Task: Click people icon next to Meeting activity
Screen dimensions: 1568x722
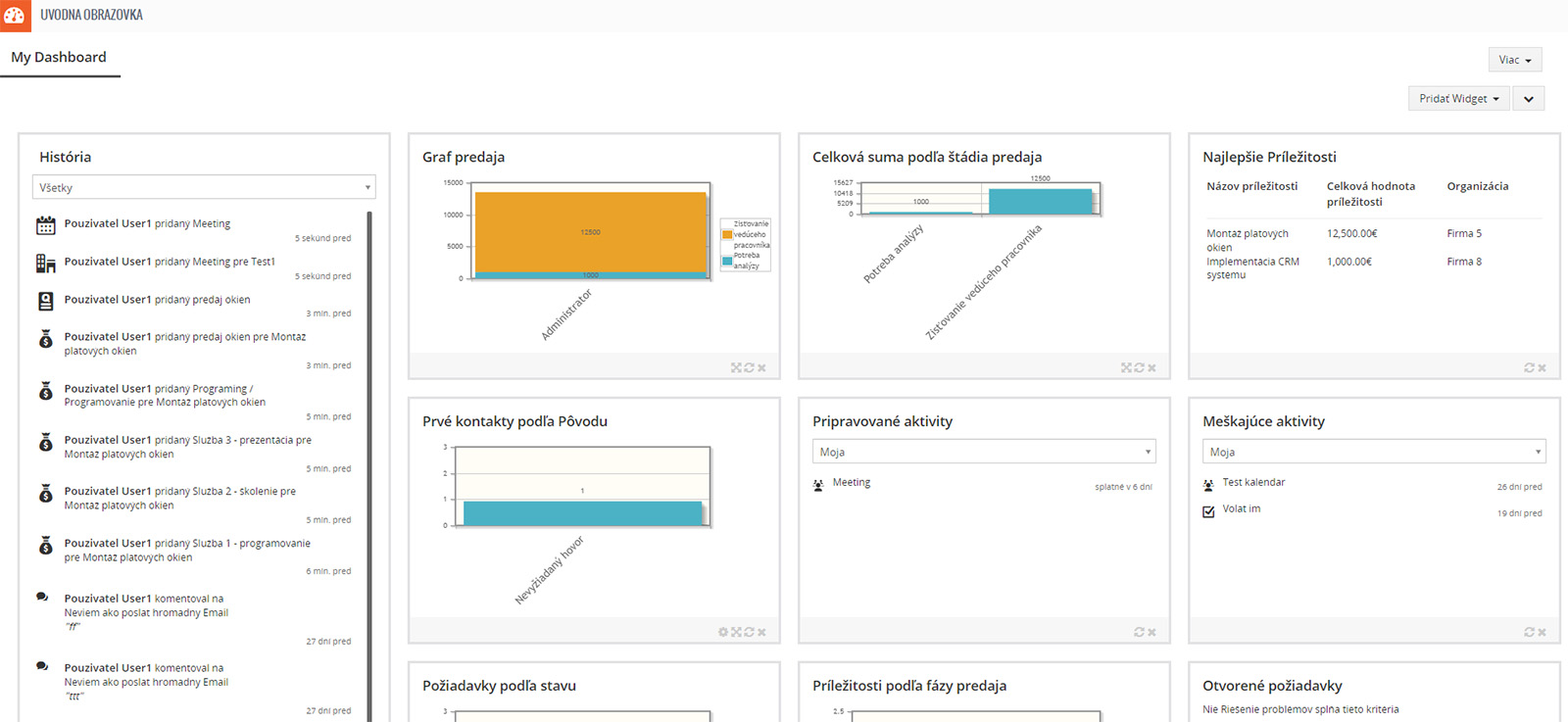Action: coord(818,485)
